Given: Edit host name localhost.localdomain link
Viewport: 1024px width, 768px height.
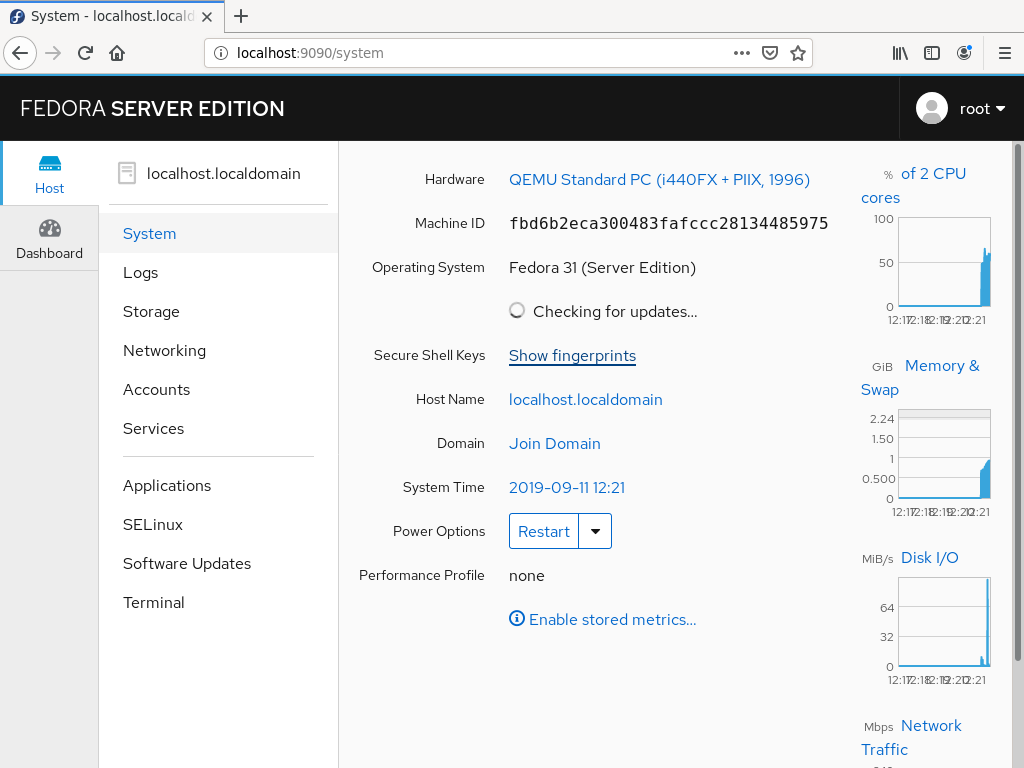Looking at the screenshot, I should [585, 400].
